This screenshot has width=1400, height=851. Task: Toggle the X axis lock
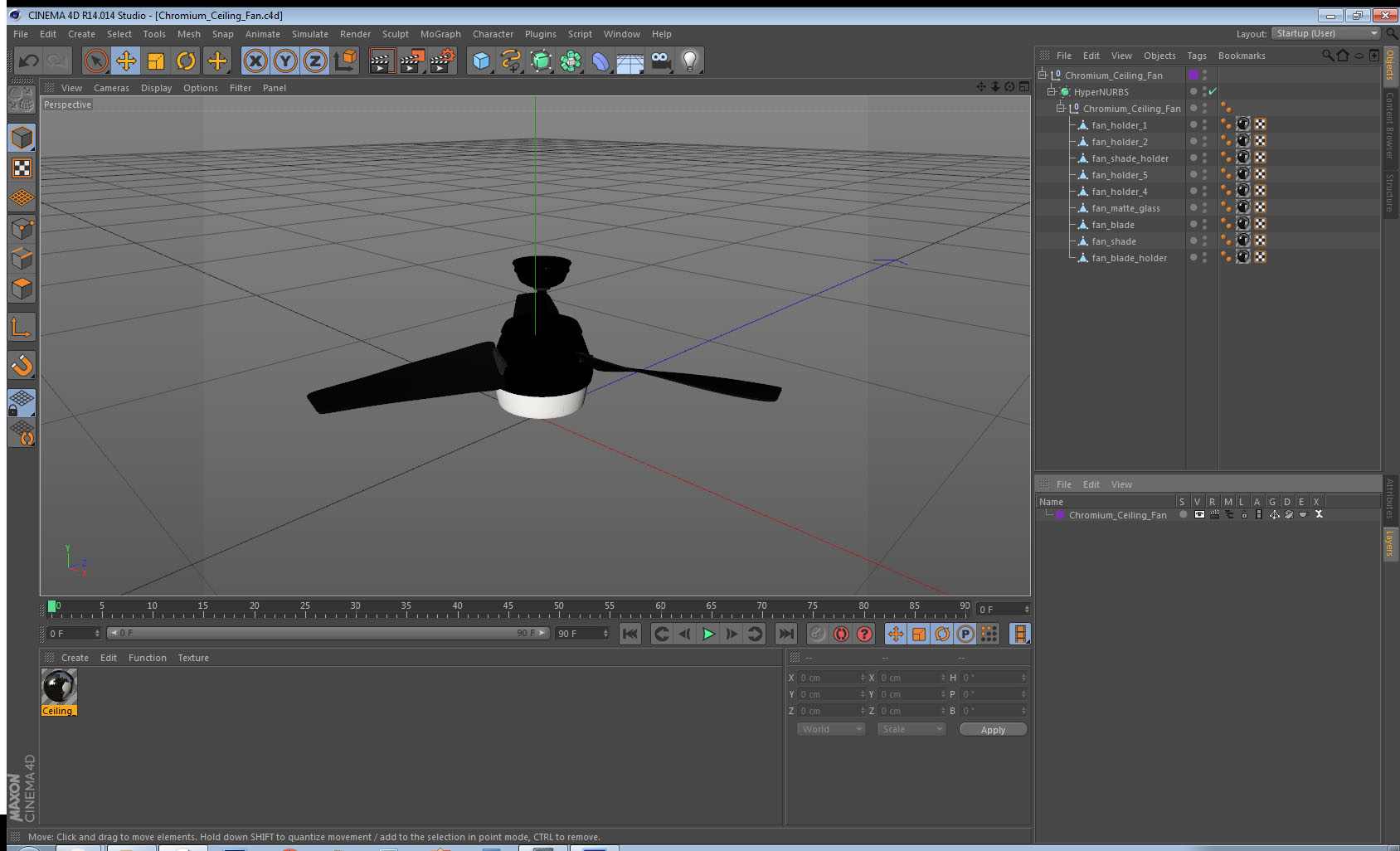pyautogui.click(x=255, y=61)
